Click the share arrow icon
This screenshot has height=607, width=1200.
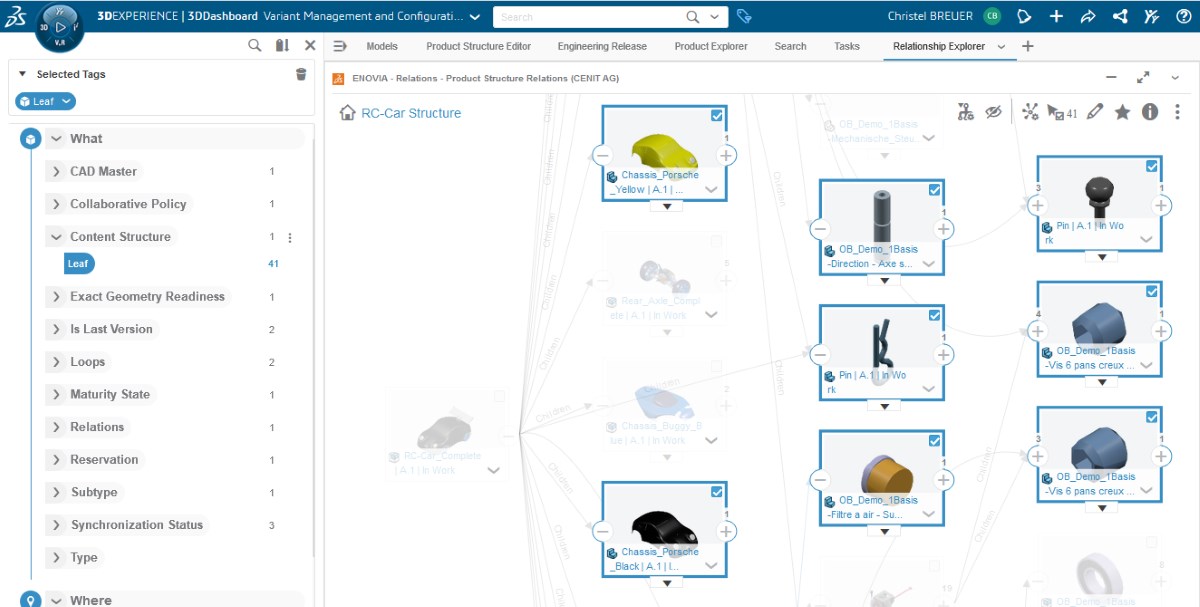pyautogui.click(x=1088, y=16)
